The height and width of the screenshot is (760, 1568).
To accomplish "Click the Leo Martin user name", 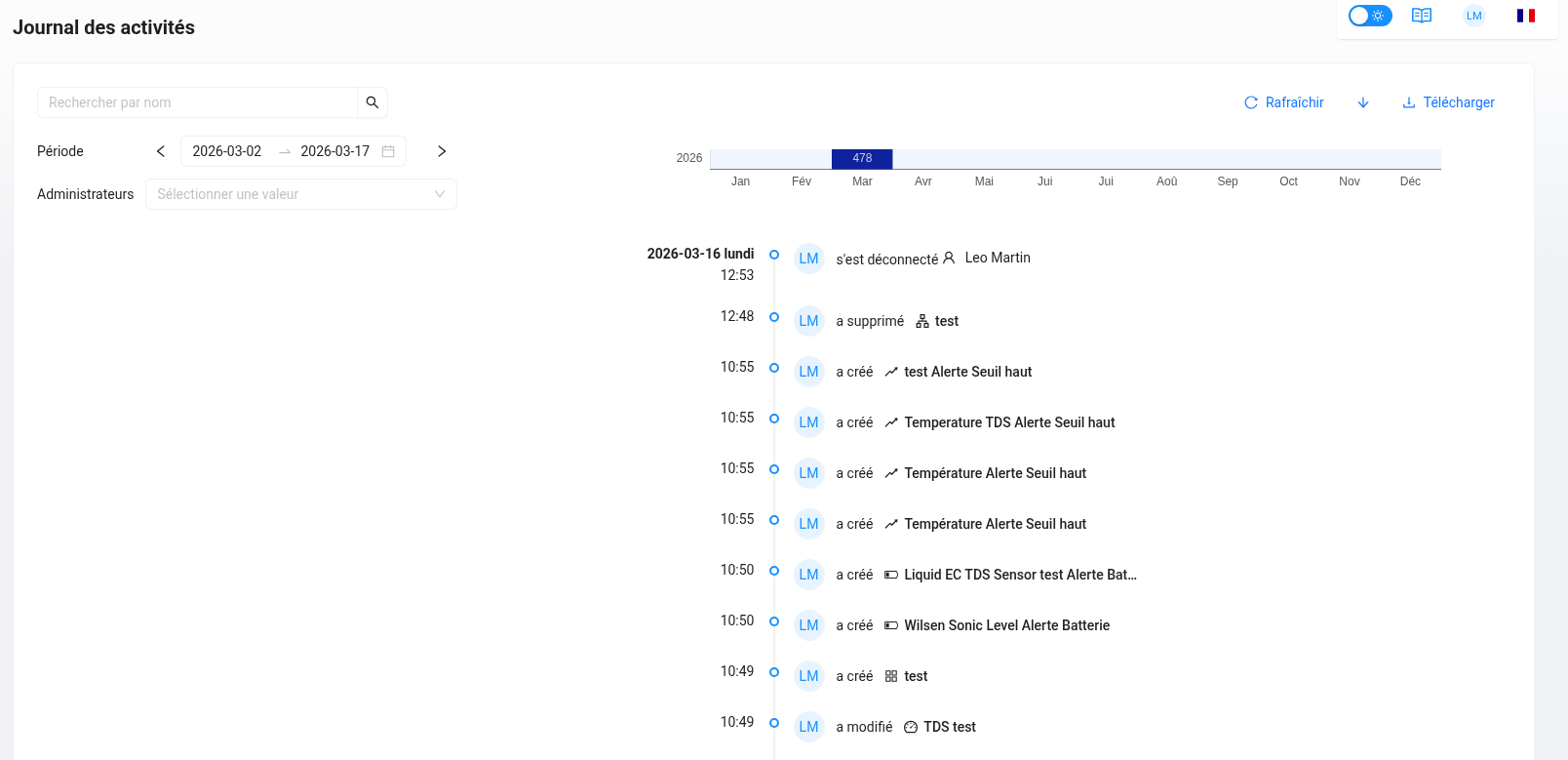I will coord(997,258).
